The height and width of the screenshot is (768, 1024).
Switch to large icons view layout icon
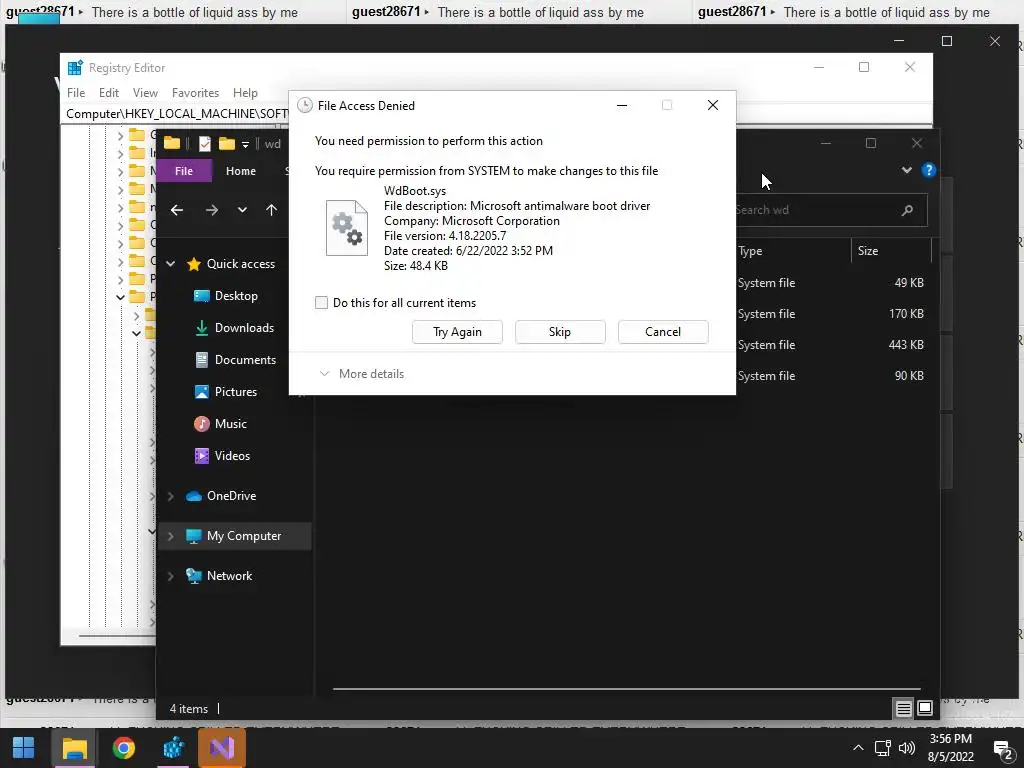925,709
